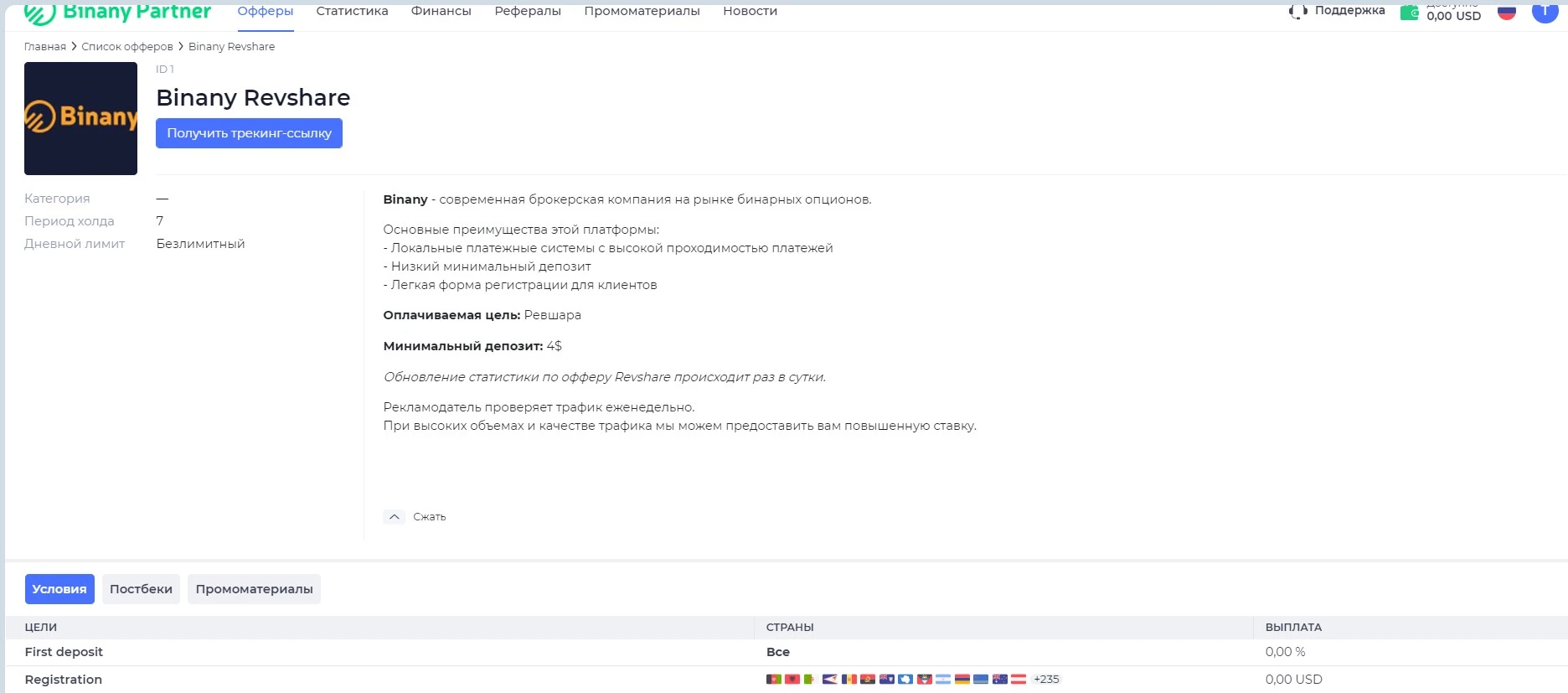Show the +235 more countries badge
The image size is (1568, 693).
pos(1046,680)
